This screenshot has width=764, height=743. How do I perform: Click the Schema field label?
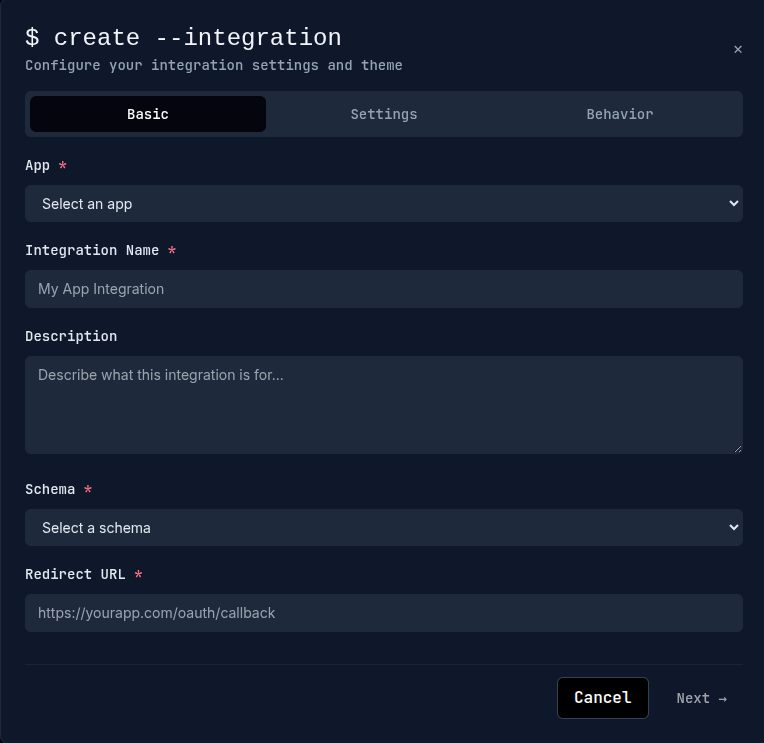coord(50,489)
